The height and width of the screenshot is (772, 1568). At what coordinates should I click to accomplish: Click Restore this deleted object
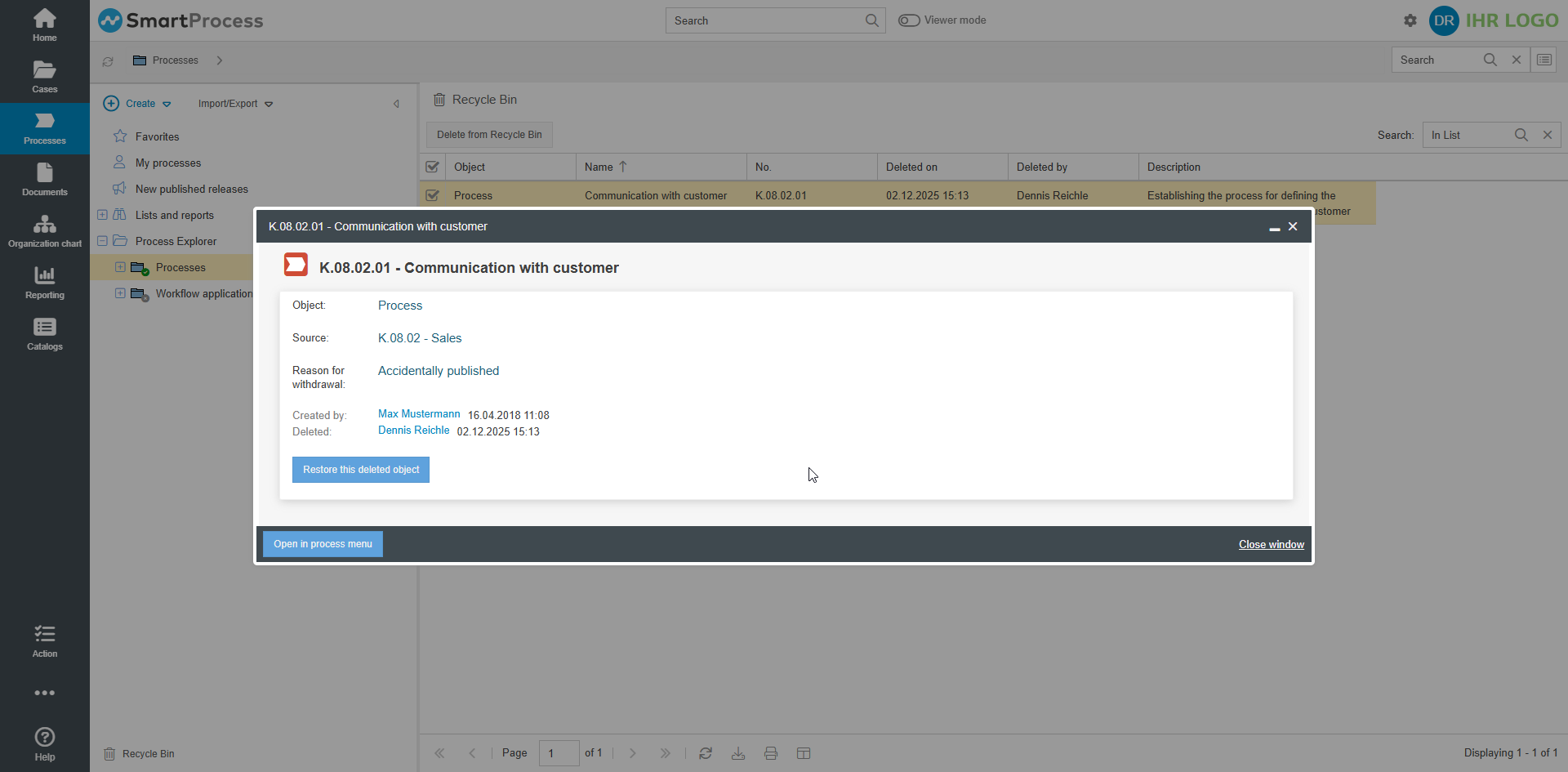tap(361, 470)
